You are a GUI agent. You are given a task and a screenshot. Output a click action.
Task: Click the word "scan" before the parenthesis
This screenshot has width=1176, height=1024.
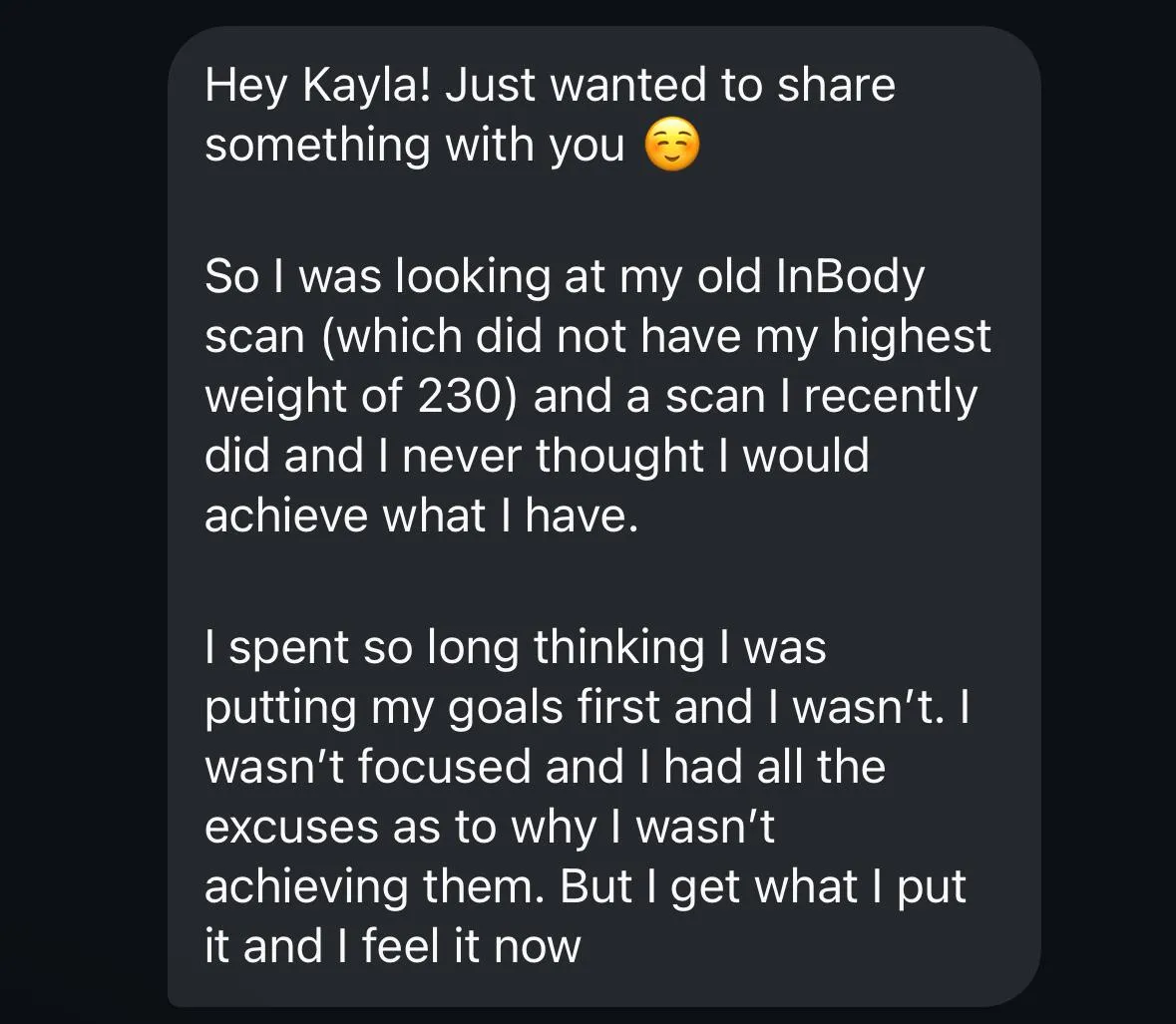click(254, 337)
